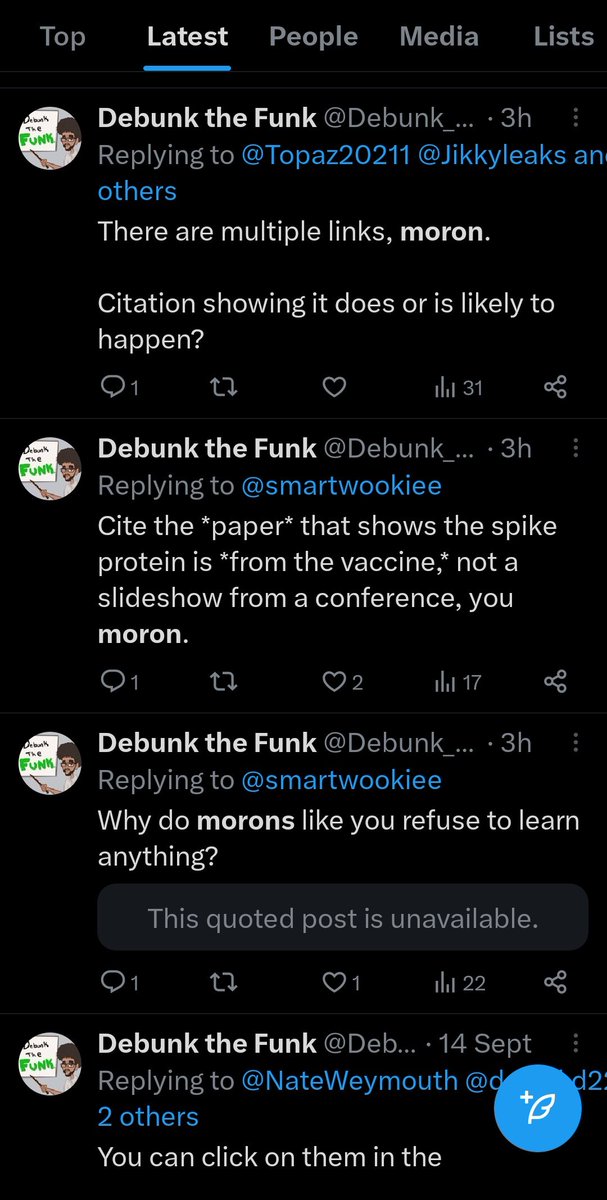The width and height of the screenshot is (607, 1200).
Task: View analytics showing 31 views
Action: click(x=458, y=387)
